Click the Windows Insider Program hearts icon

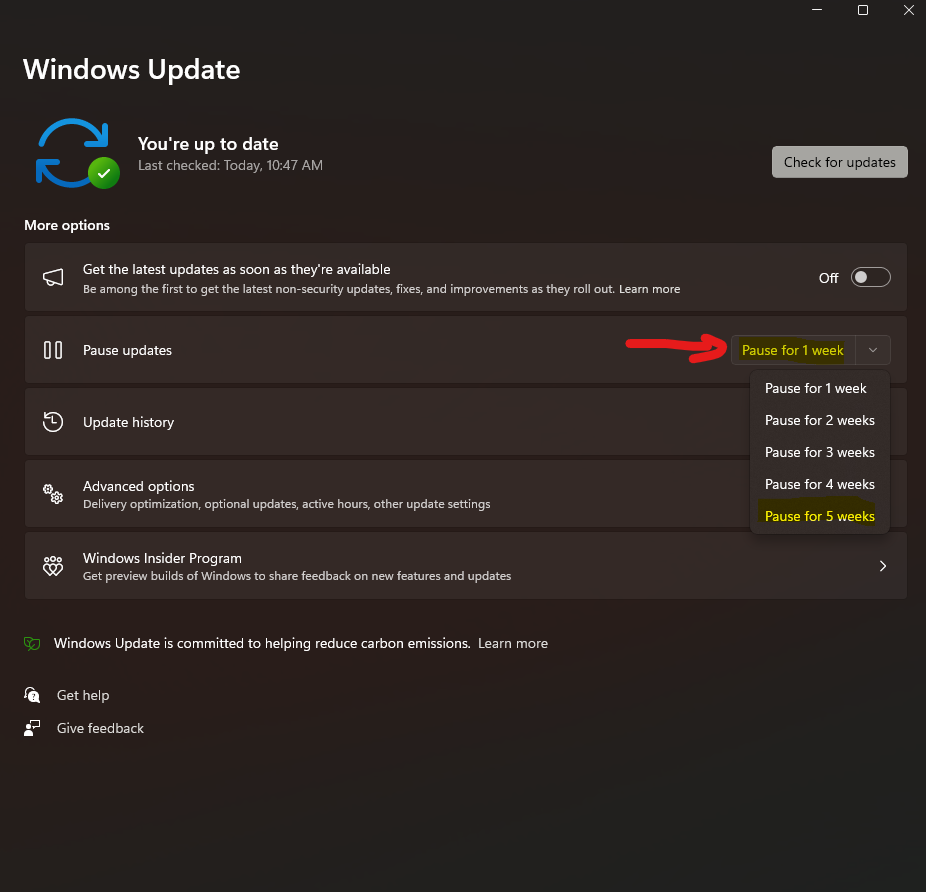(x=53, y=566)
